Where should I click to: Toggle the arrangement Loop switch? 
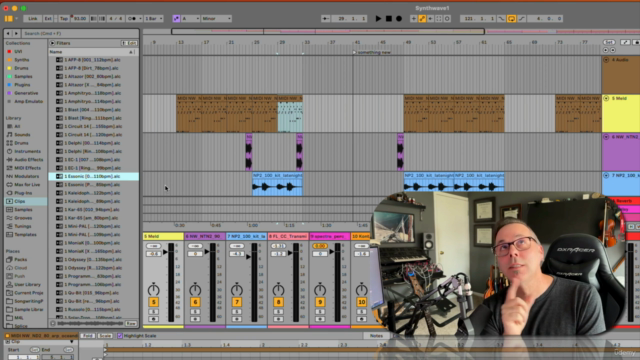pos(511,18)
